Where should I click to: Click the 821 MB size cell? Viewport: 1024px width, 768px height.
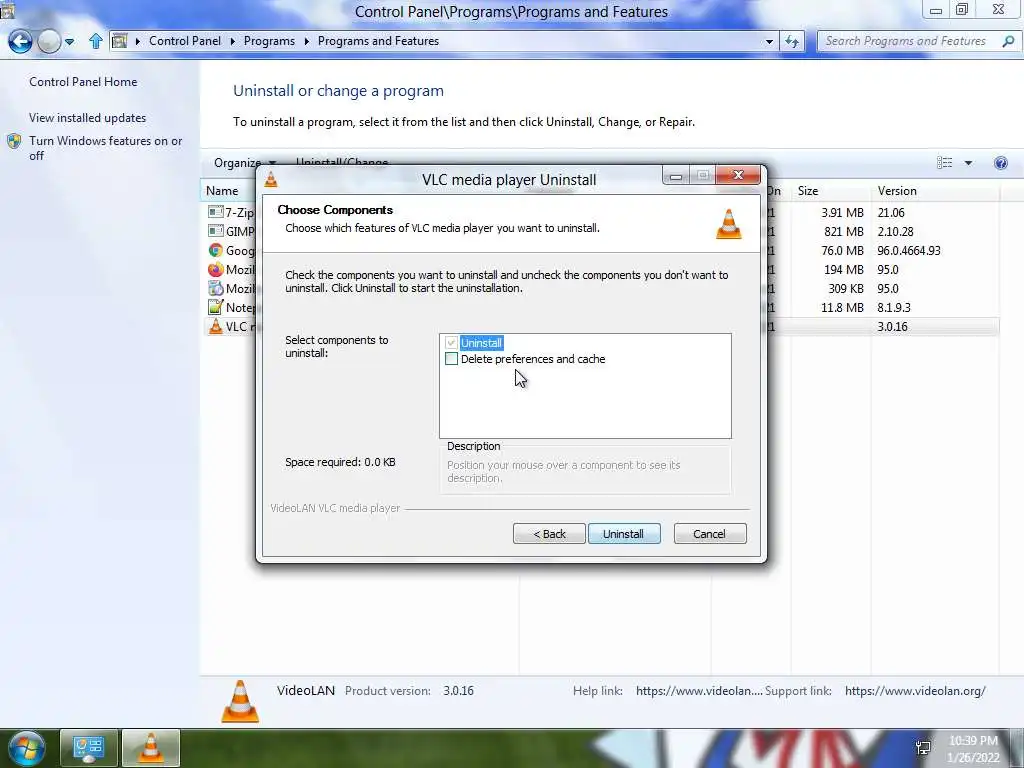[843, 231]
